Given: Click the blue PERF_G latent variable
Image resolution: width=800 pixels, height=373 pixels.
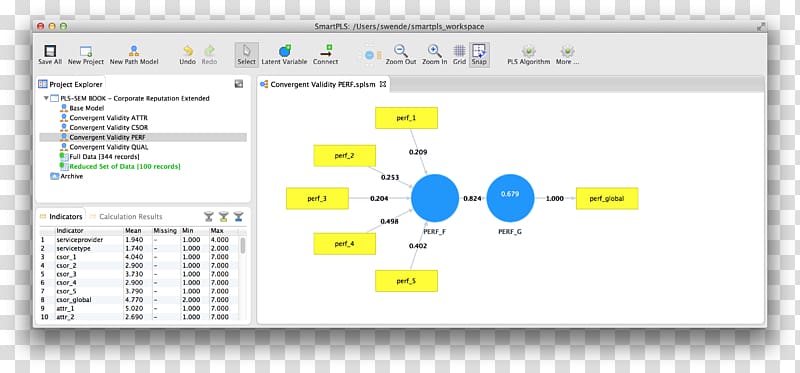Looking at the screenshot, I should pyautogui.click(x=510, y=198).
